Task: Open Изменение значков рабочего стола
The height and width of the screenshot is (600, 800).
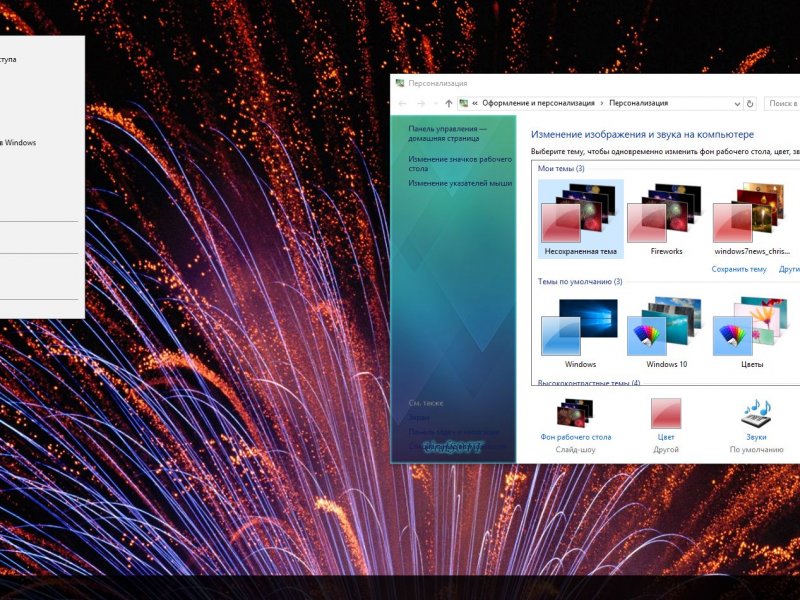Action: point(460,164)
